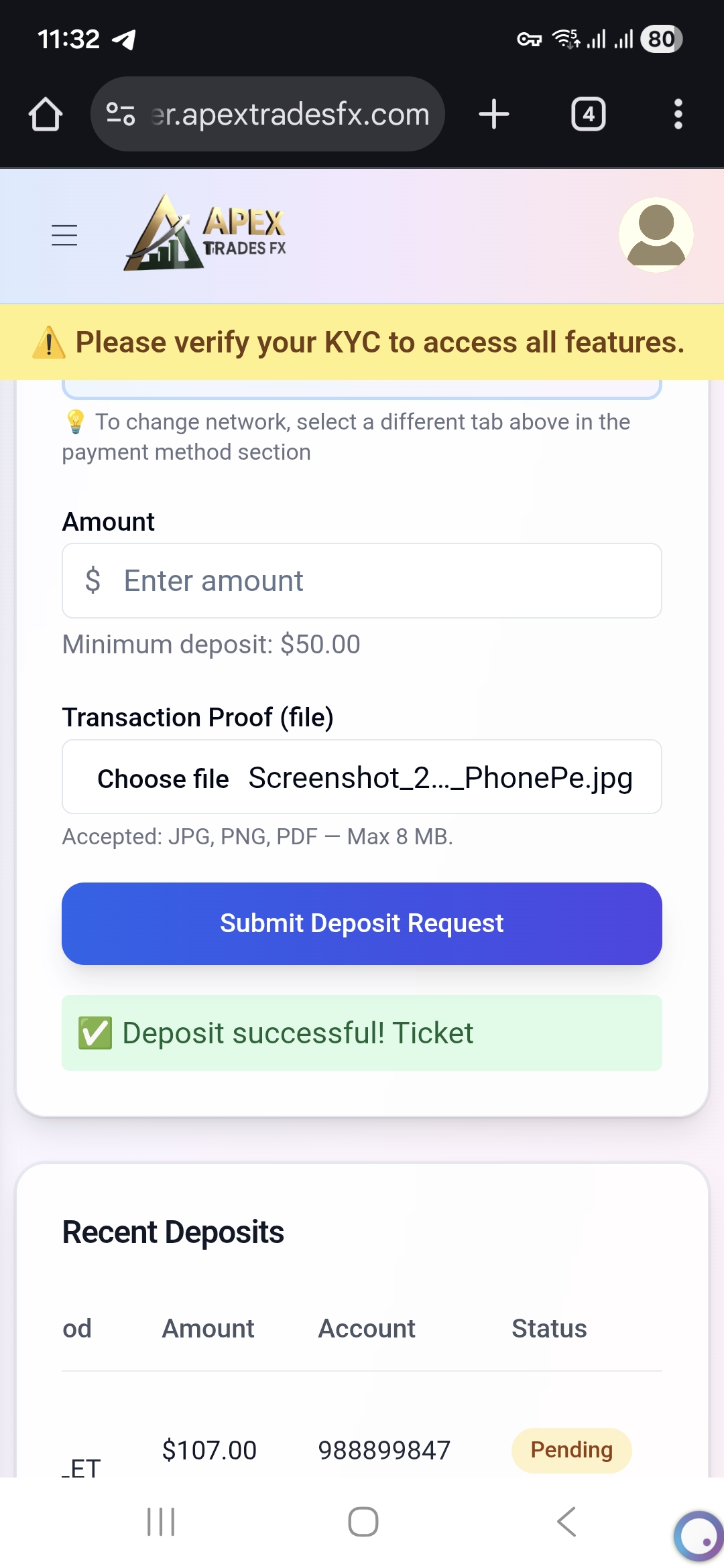The image size is (724, 1568).
Task: Select the apextradesfx.com address bar
Action: [290, 114]
